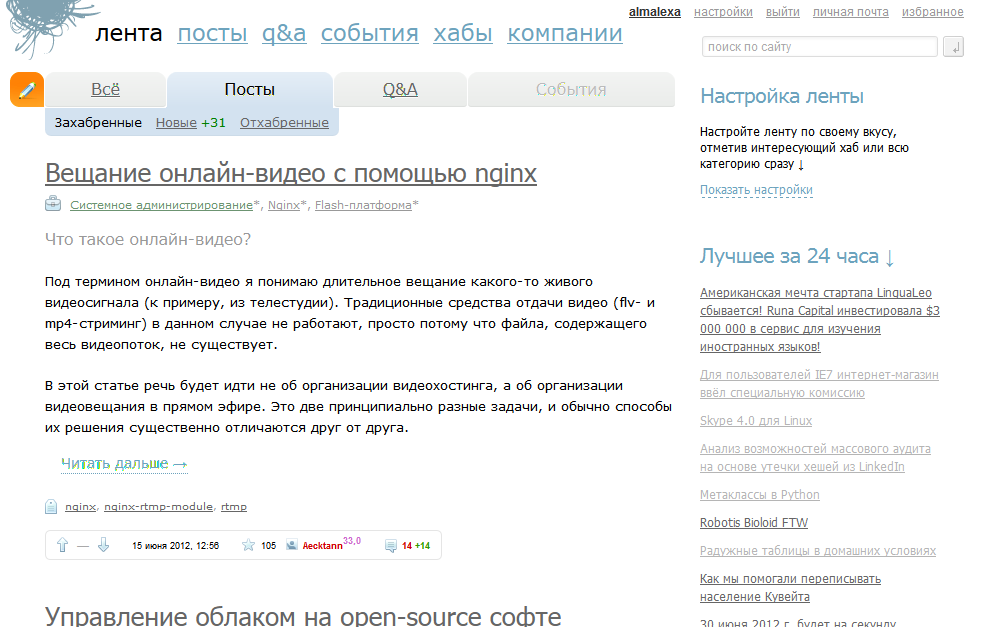Log out by clicking выйти
Screen dimensions: 993x627
pyautogui.click(x=783, y=11)
